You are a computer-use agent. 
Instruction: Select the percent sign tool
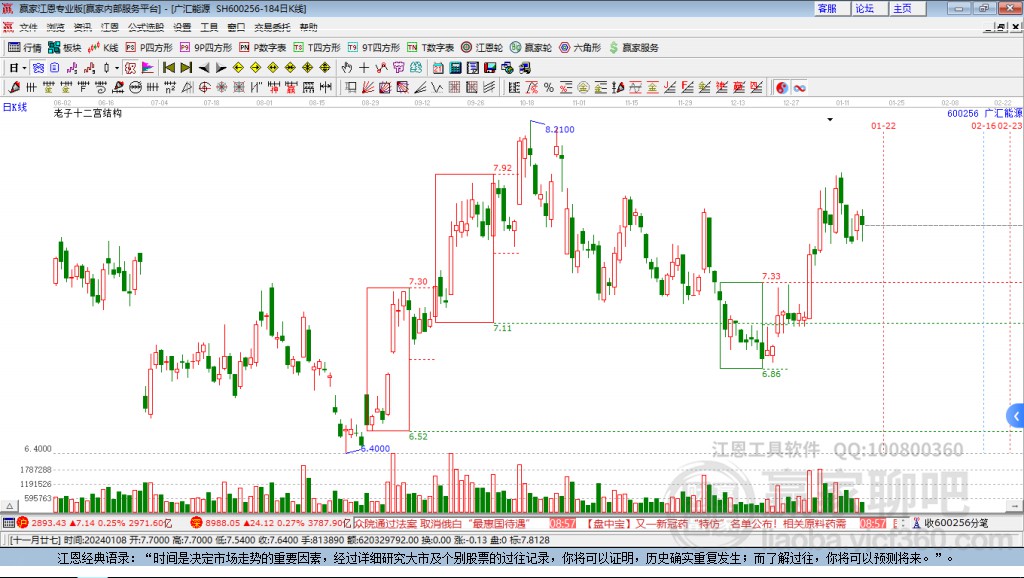tap(549, 88)
